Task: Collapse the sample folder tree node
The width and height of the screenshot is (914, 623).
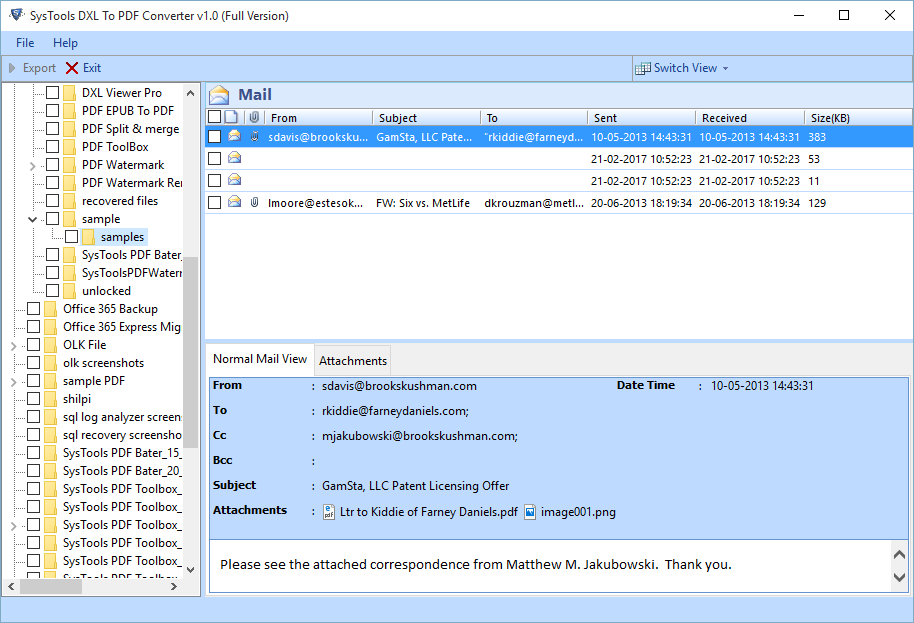Action: [x=31, y=219]
